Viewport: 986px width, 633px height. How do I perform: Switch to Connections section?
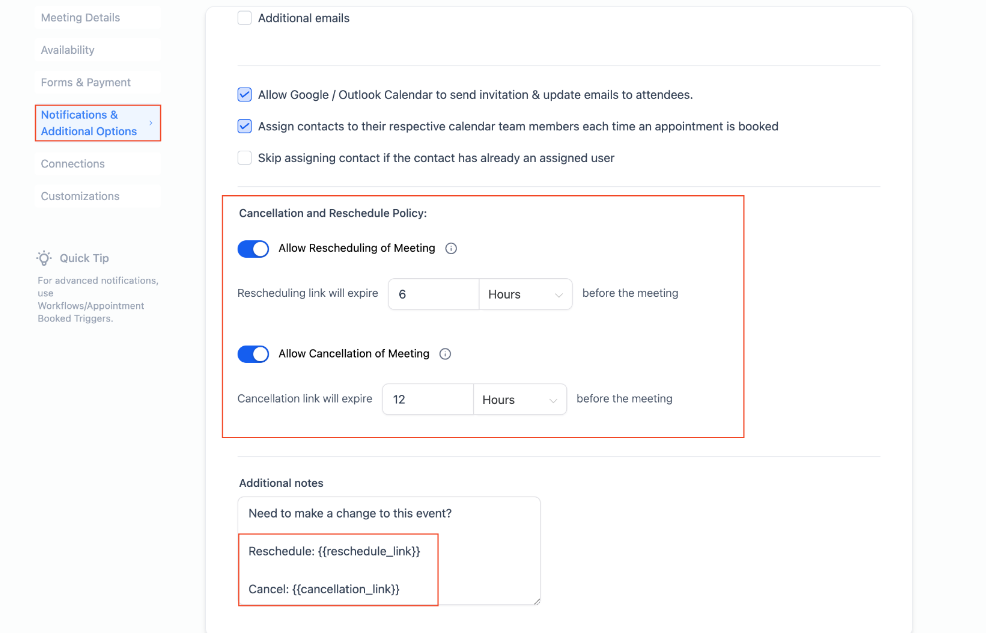73,164
